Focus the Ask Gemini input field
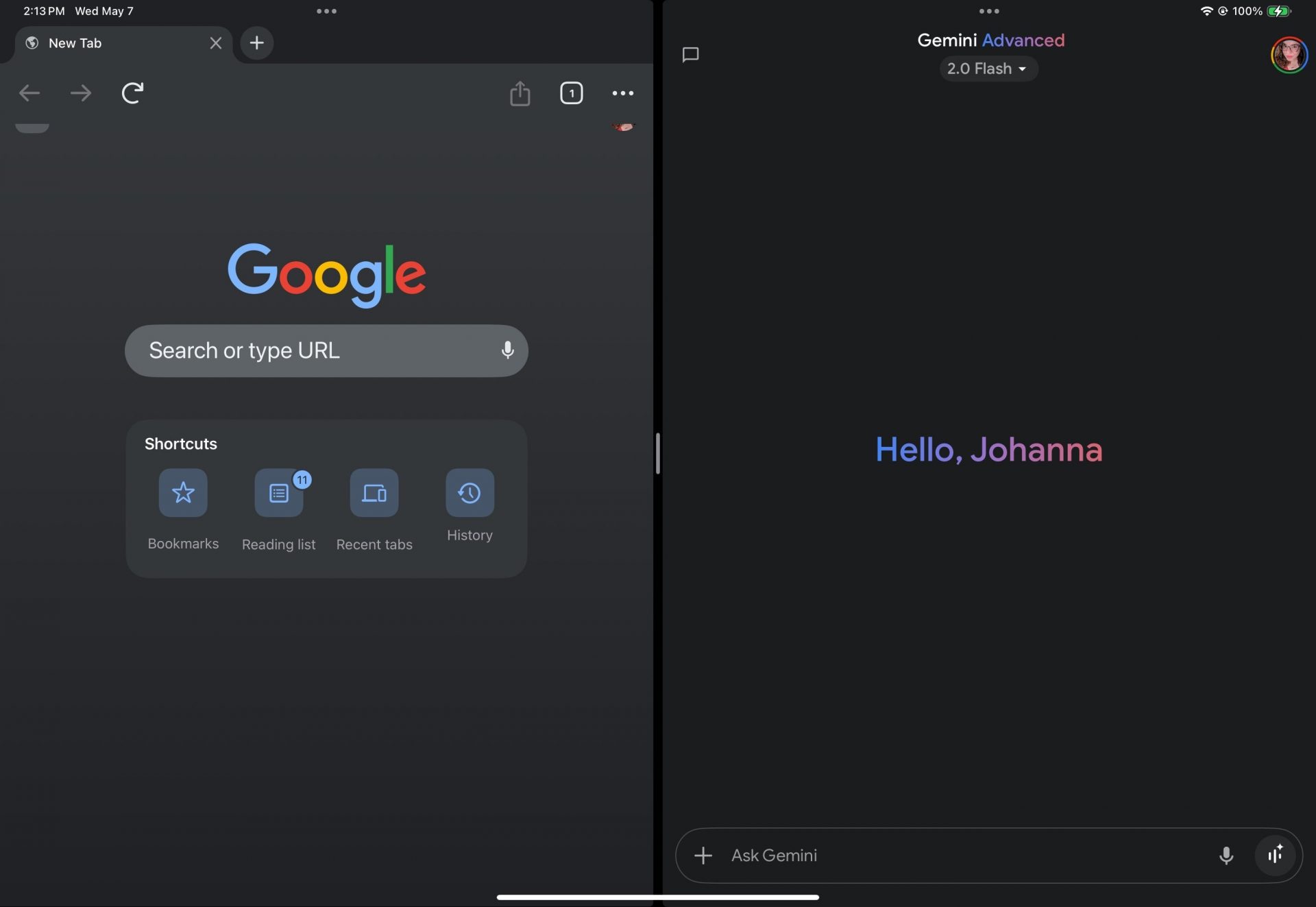The height and width of the screenshot is (907, 1316). pyautogui.click(x=960, y=855)
